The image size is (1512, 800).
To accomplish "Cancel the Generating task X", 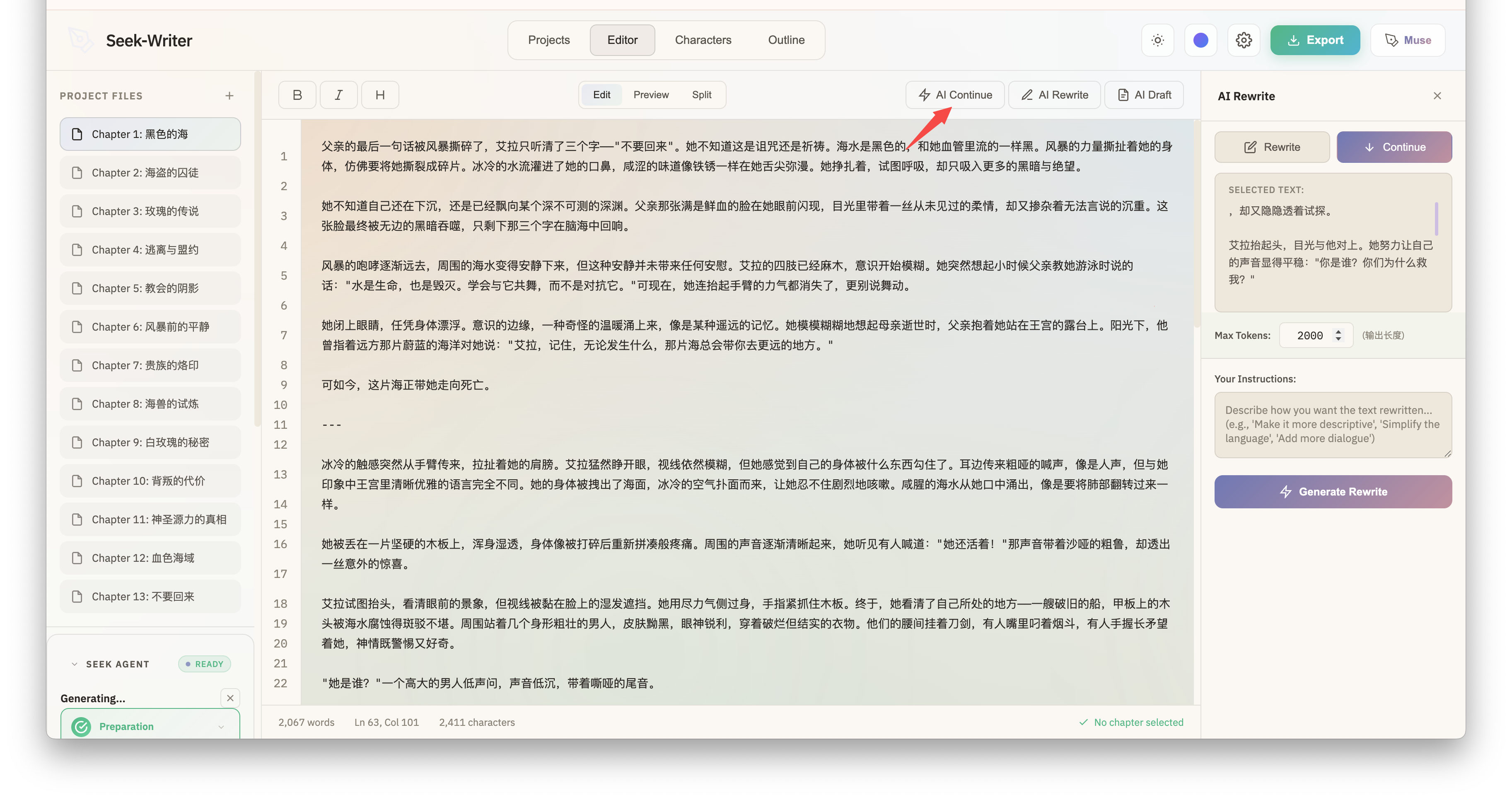I will point(230,698).
